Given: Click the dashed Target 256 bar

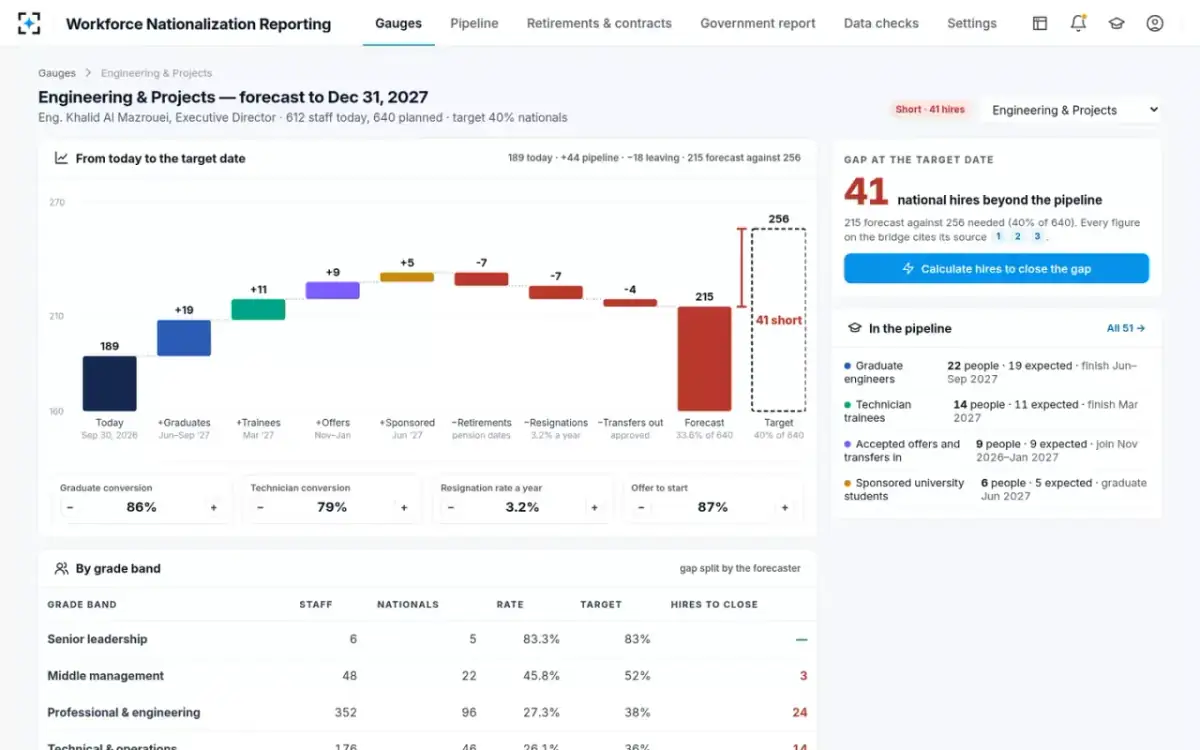Looking at the screenshot, I should tap(779, 320).
